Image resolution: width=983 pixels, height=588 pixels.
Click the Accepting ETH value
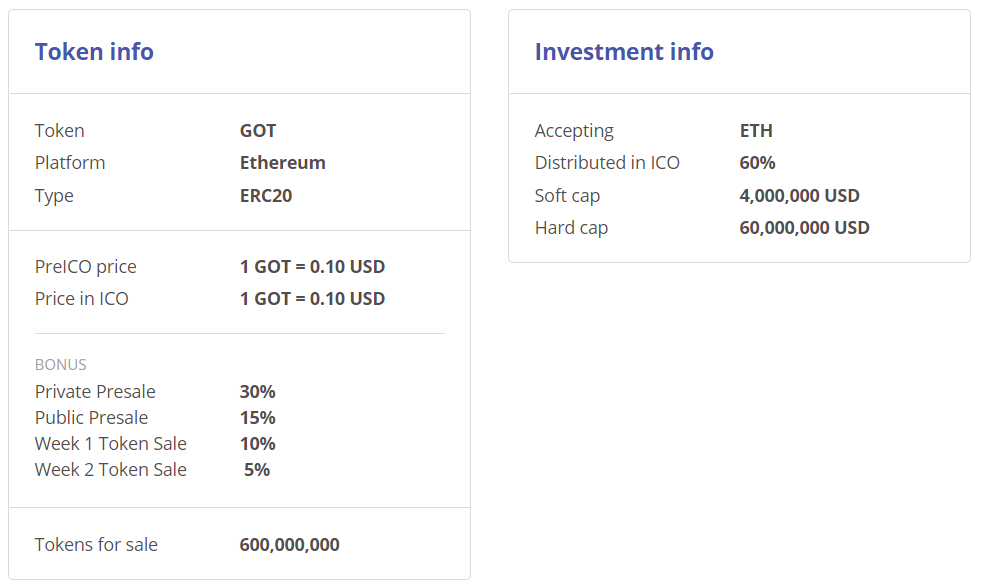756,131
